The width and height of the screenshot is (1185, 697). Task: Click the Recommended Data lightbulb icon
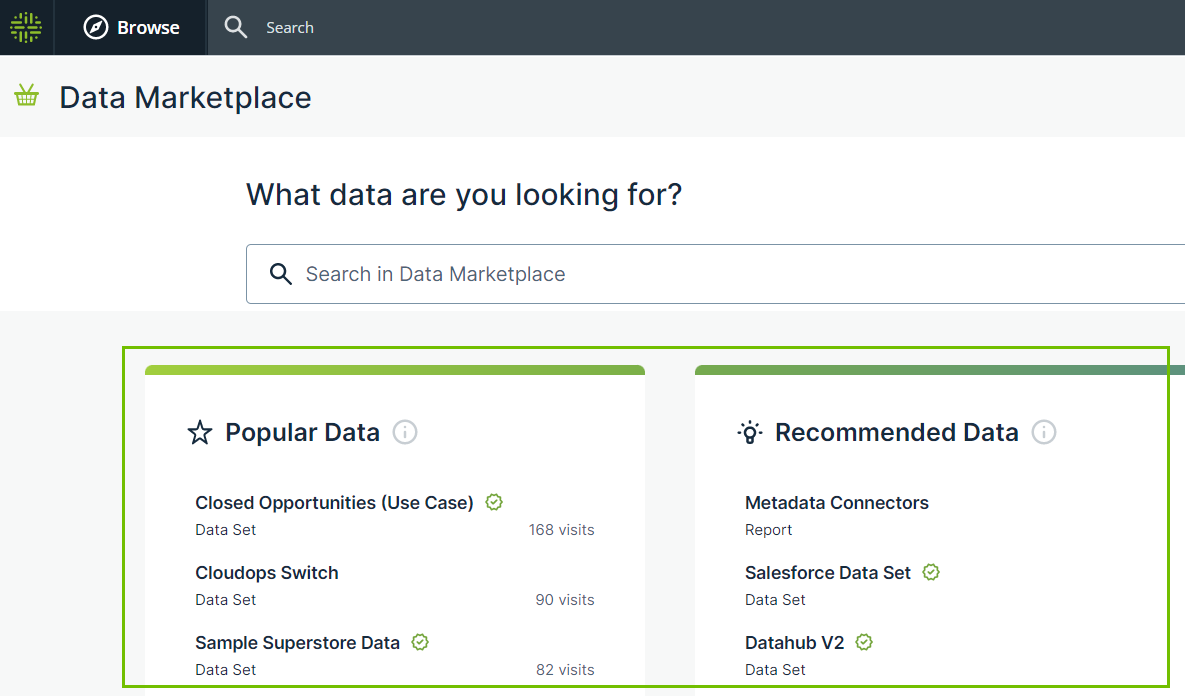tap(750, 432)
